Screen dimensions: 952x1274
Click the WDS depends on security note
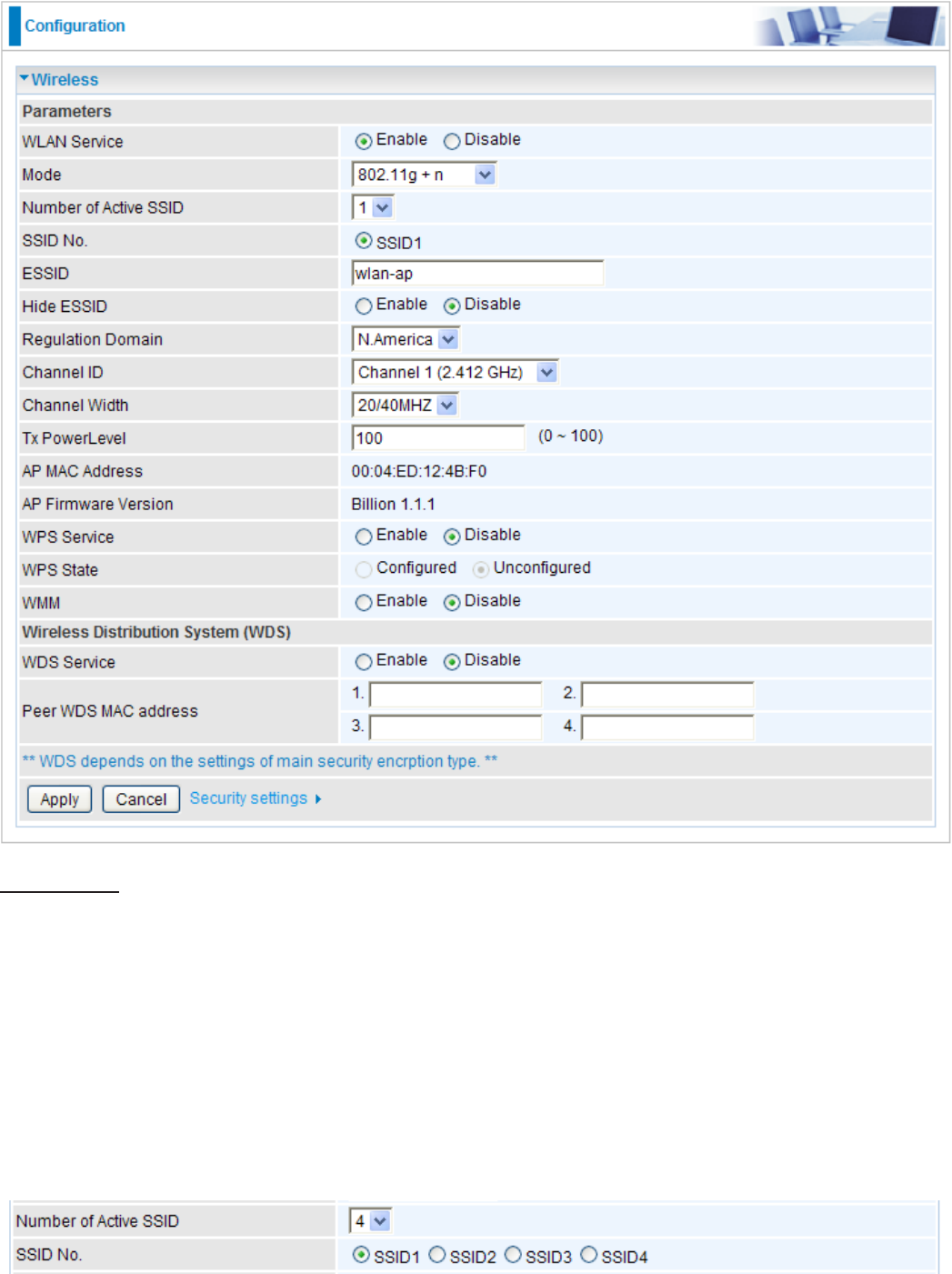coord(260,761)
